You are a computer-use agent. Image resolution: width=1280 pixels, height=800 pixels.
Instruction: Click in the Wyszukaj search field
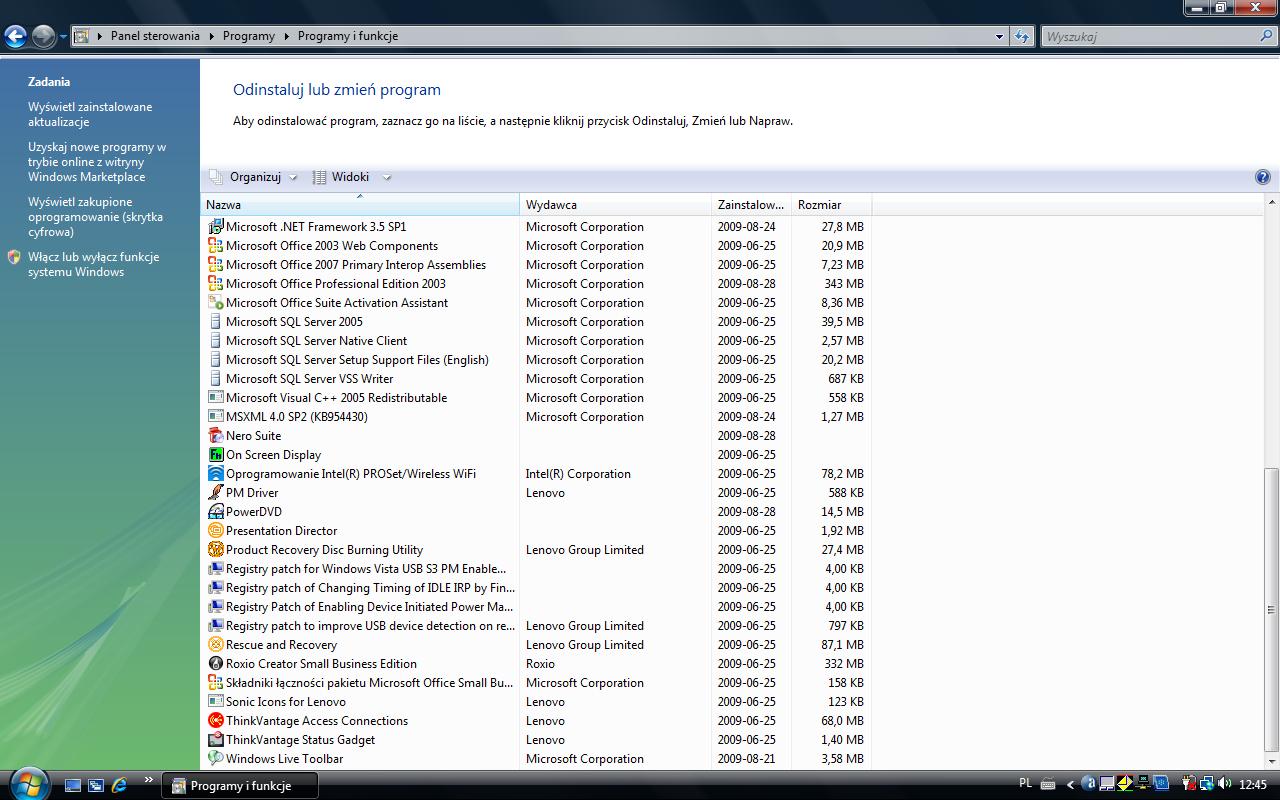pos(1150,36)
